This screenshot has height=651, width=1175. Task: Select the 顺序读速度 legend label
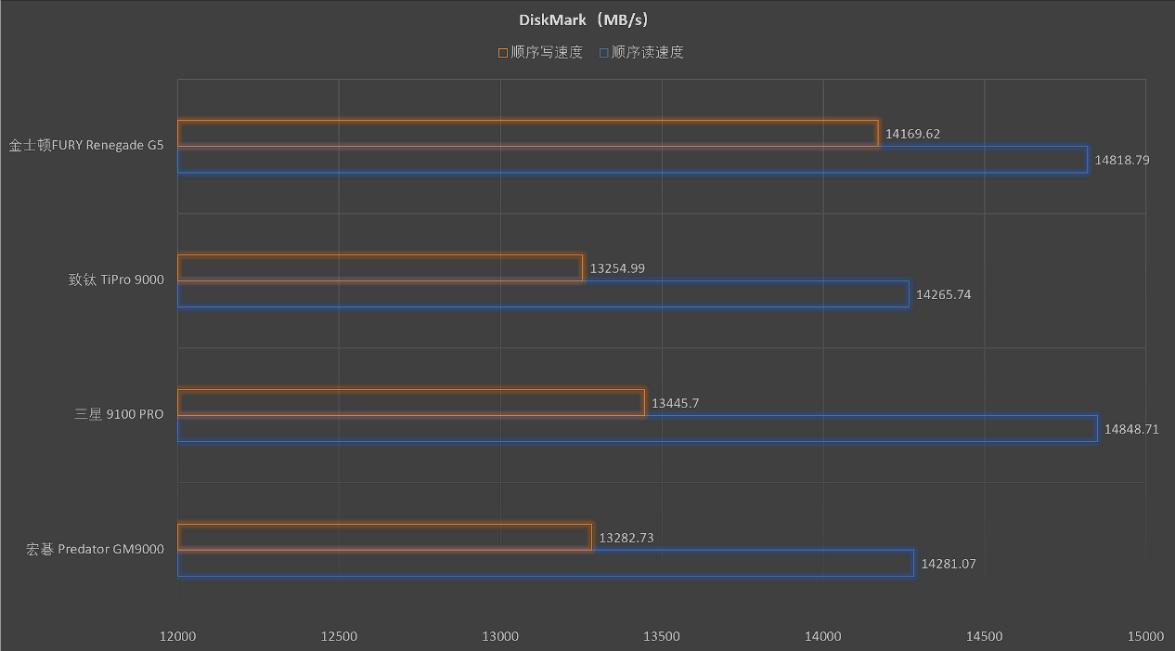tap(647, 52)
